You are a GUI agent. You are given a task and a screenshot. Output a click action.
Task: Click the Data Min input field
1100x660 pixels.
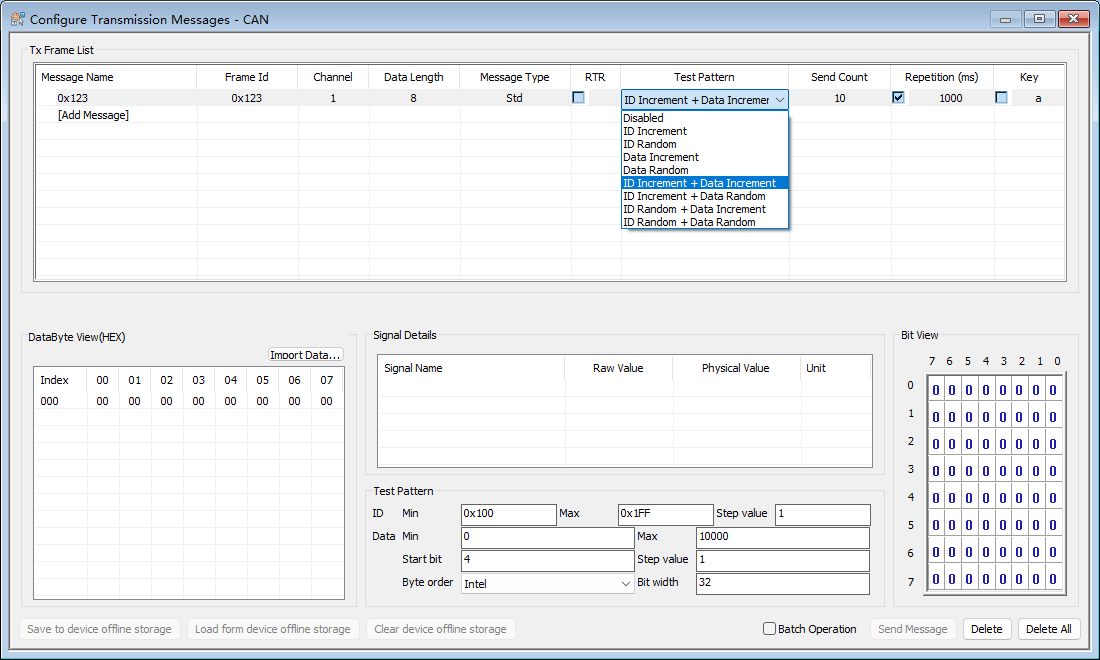click(x=548, y=537)
